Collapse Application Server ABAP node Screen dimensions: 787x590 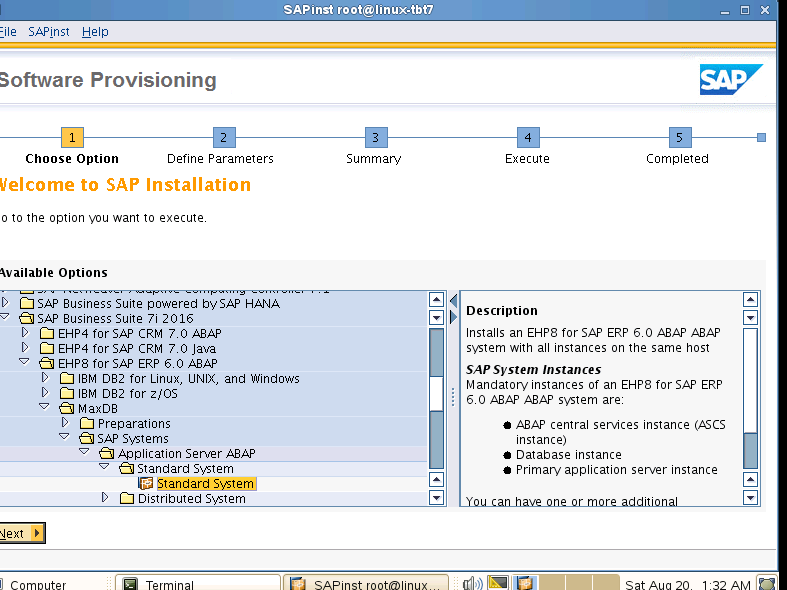[84, 452]
